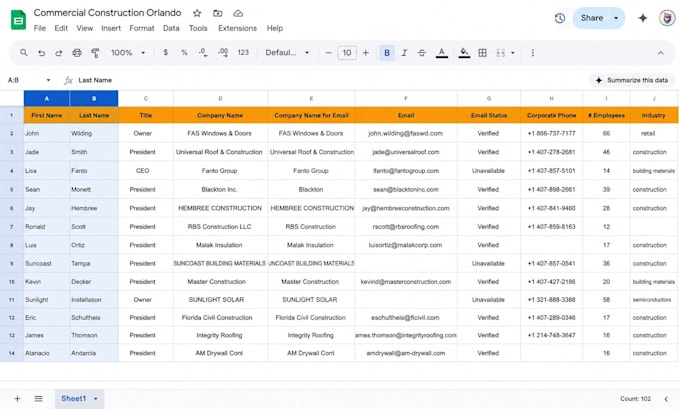Add a new sheet
The height and width of the screenshot is (409, 680).
point(17,399)
